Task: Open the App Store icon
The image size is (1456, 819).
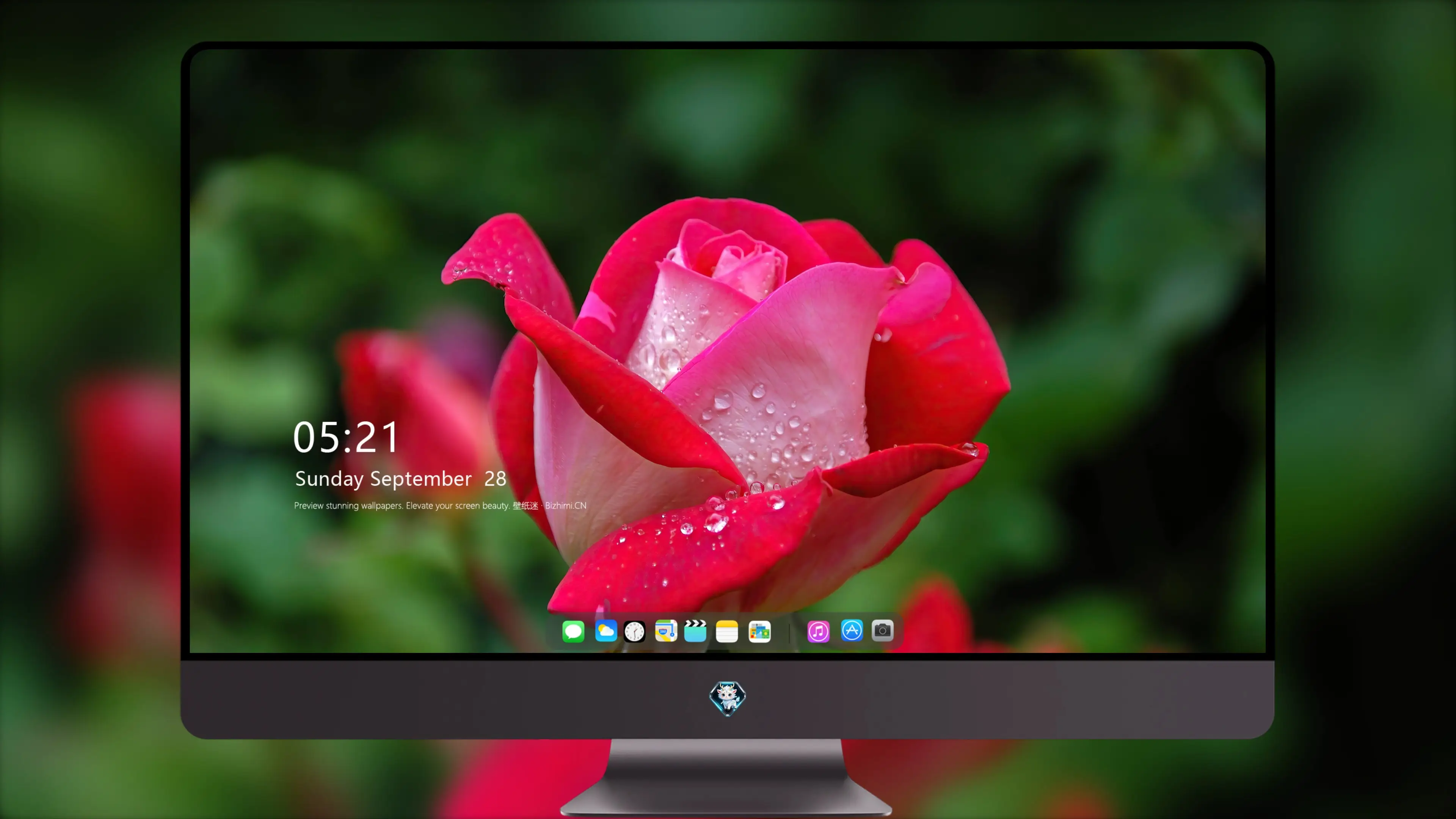Action: tap(852, 630)
